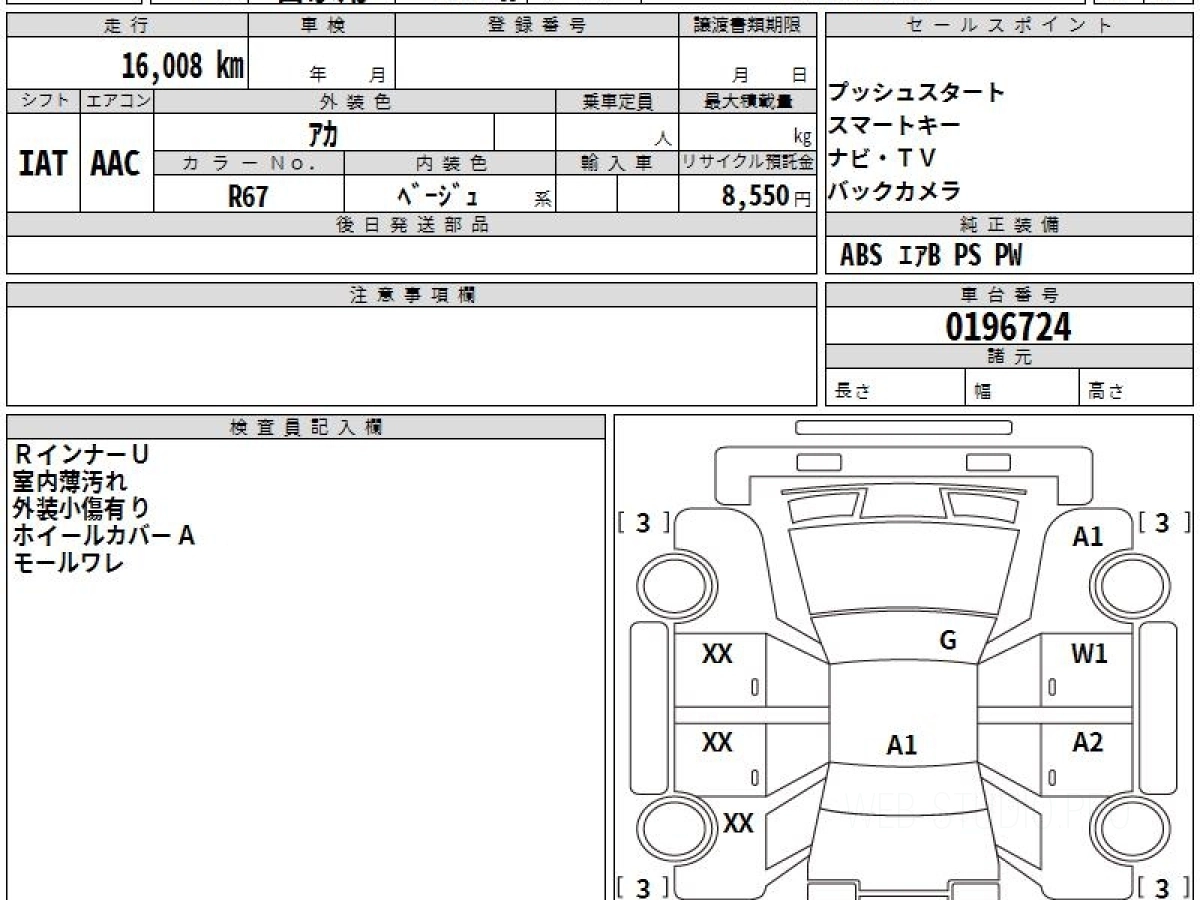Image resolution: width=1200 pixels, height=900 pixels.
Task: Click the 後日発送部品 header
Action: [x=412, y=225]
